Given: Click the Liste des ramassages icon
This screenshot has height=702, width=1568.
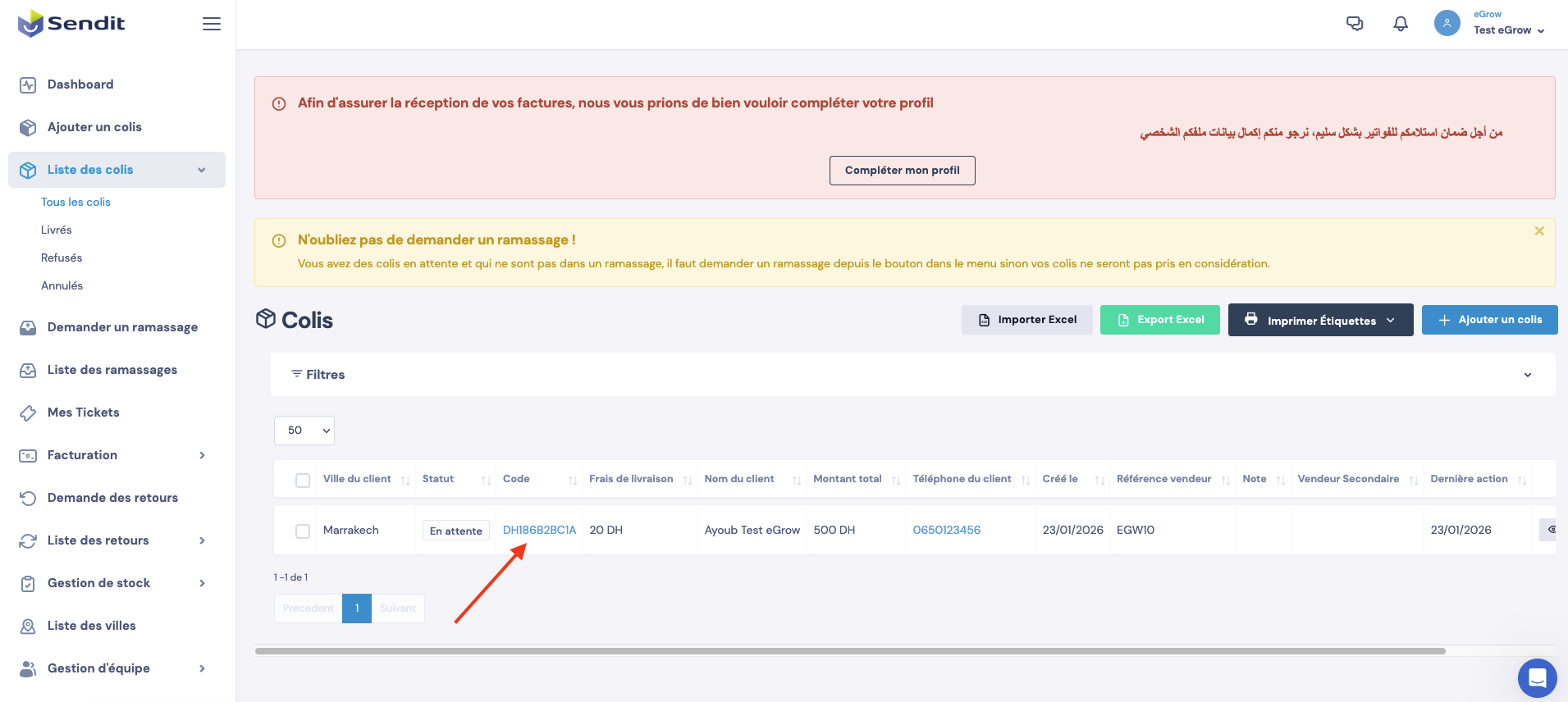Looking at the screenshot, I should coord(28,370).
